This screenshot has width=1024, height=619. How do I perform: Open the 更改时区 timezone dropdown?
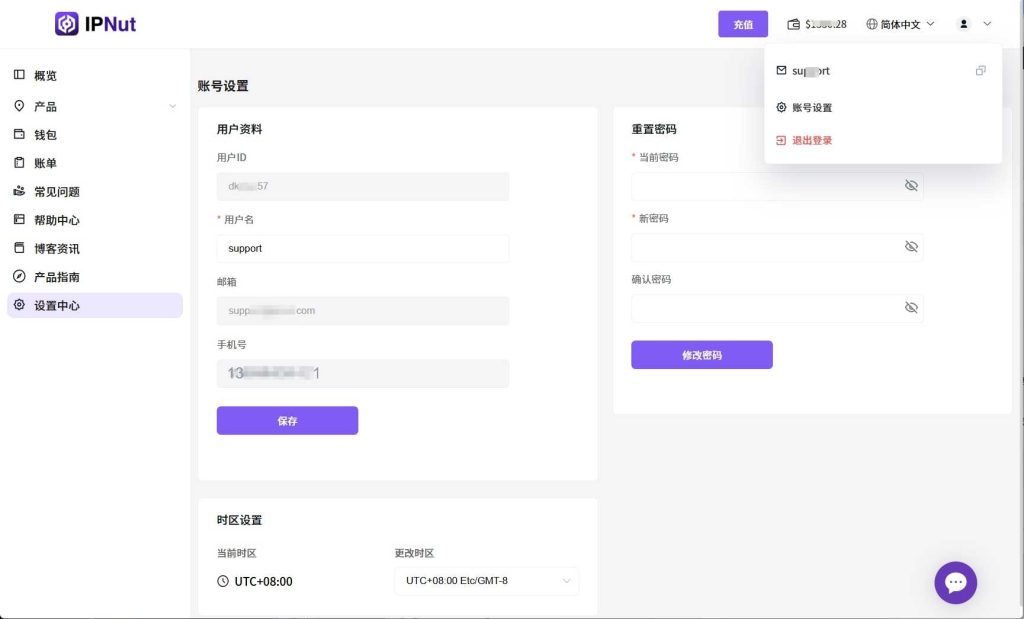pos(486,581)
